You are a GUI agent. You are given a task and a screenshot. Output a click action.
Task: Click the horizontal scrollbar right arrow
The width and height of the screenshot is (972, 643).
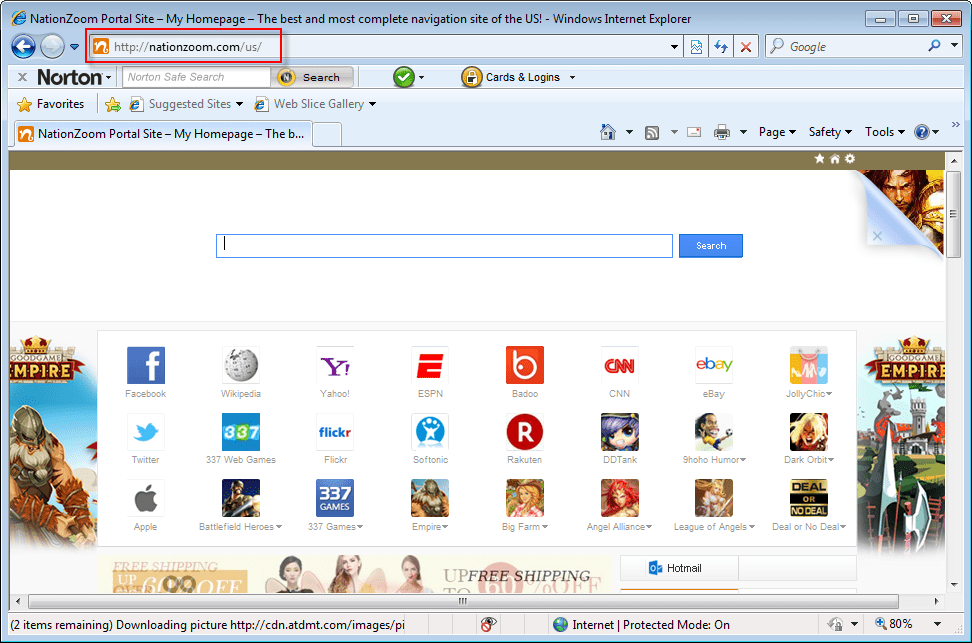pos(935,601)
